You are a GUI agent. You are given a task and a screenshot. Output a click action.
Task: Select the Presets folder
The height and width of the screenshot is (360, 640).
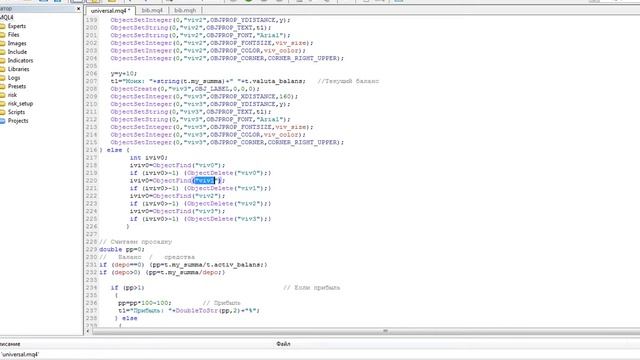point(17,86)
